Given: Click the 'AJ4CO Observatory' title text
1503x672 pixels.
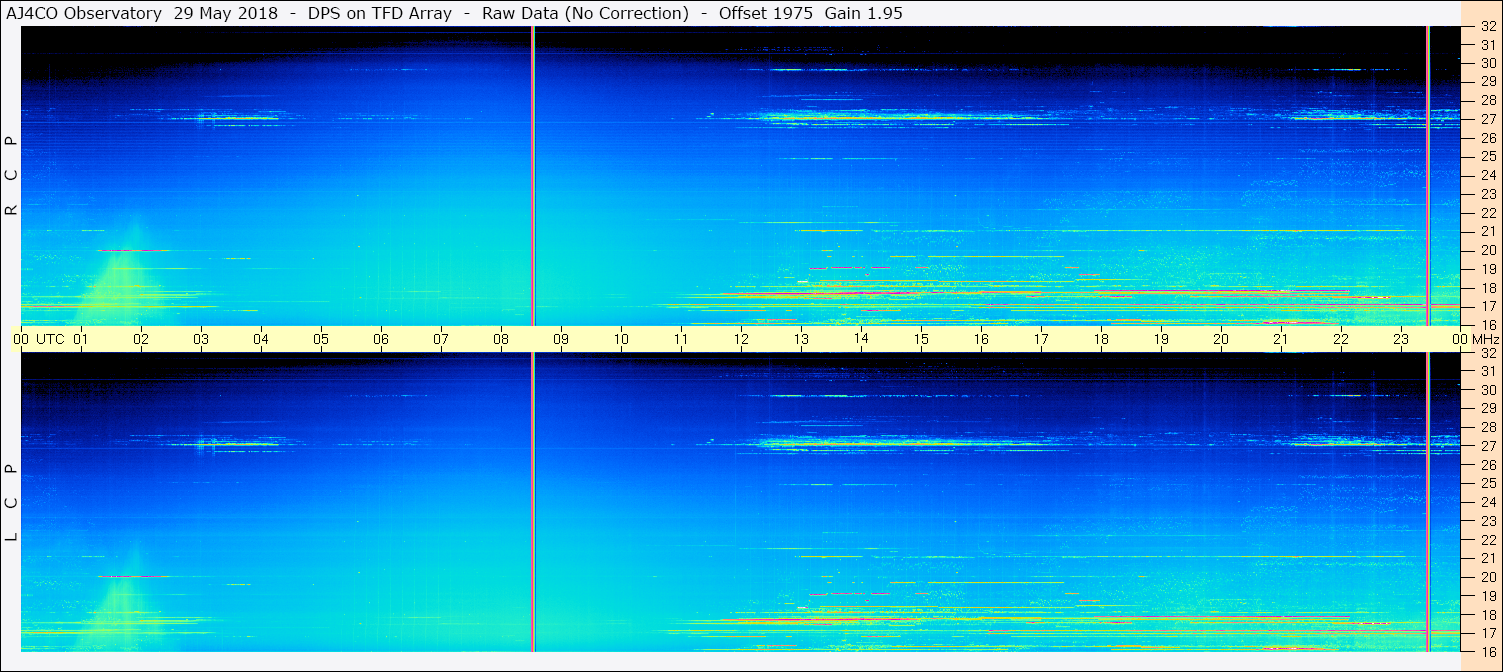Looking at the screenshot, I should 84,13.
